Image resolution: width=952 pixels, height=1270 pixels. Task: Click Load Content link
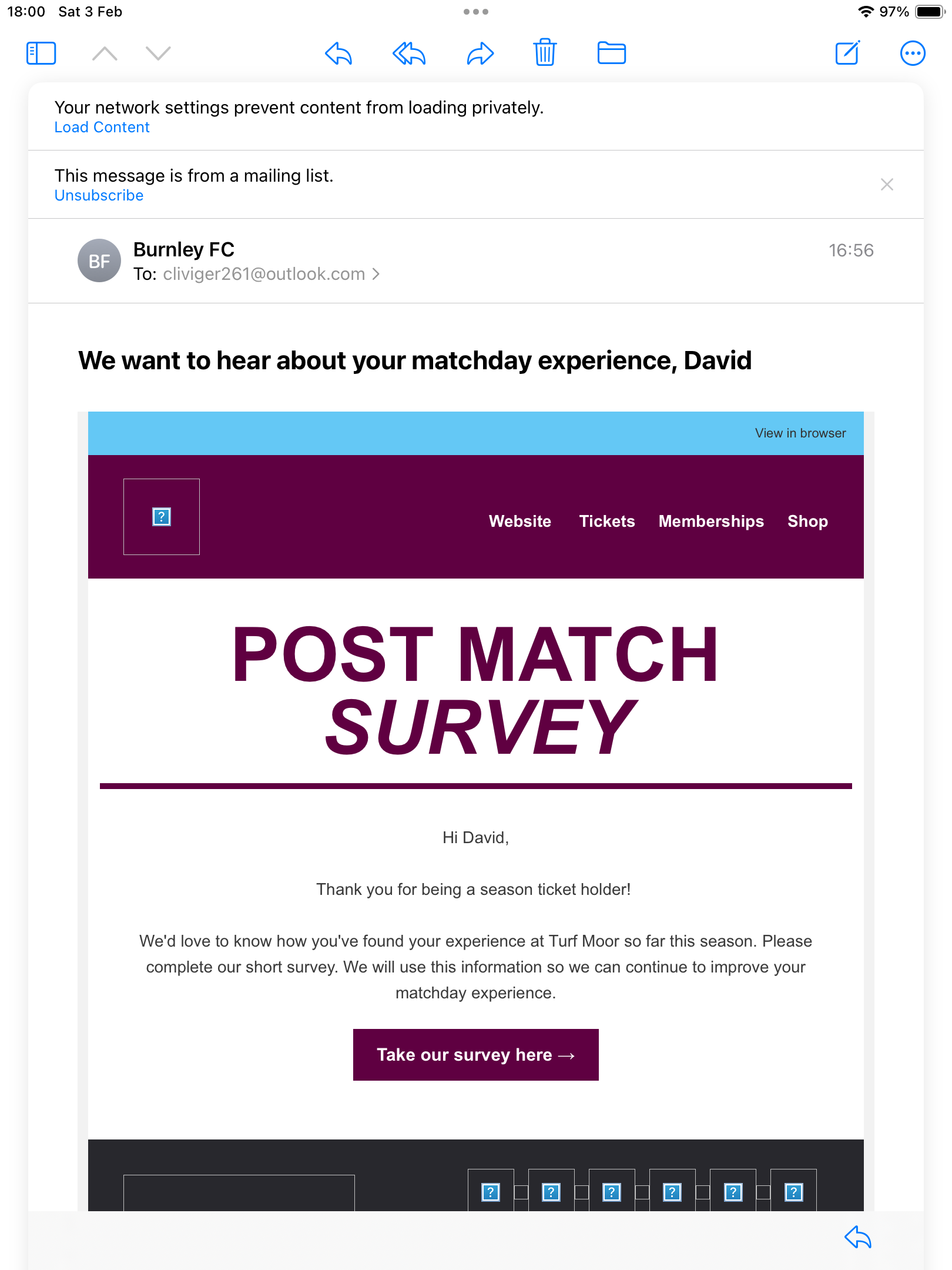[102, 127]
